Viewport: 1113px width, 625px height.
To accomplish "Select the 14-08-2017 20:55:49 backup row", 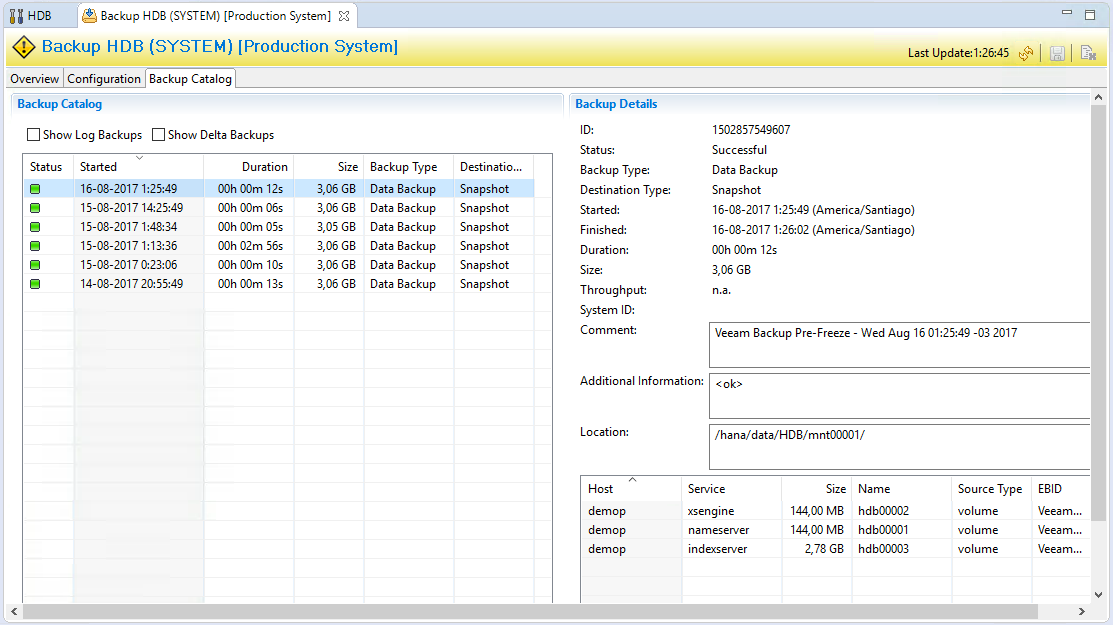I will coord(278,284).
